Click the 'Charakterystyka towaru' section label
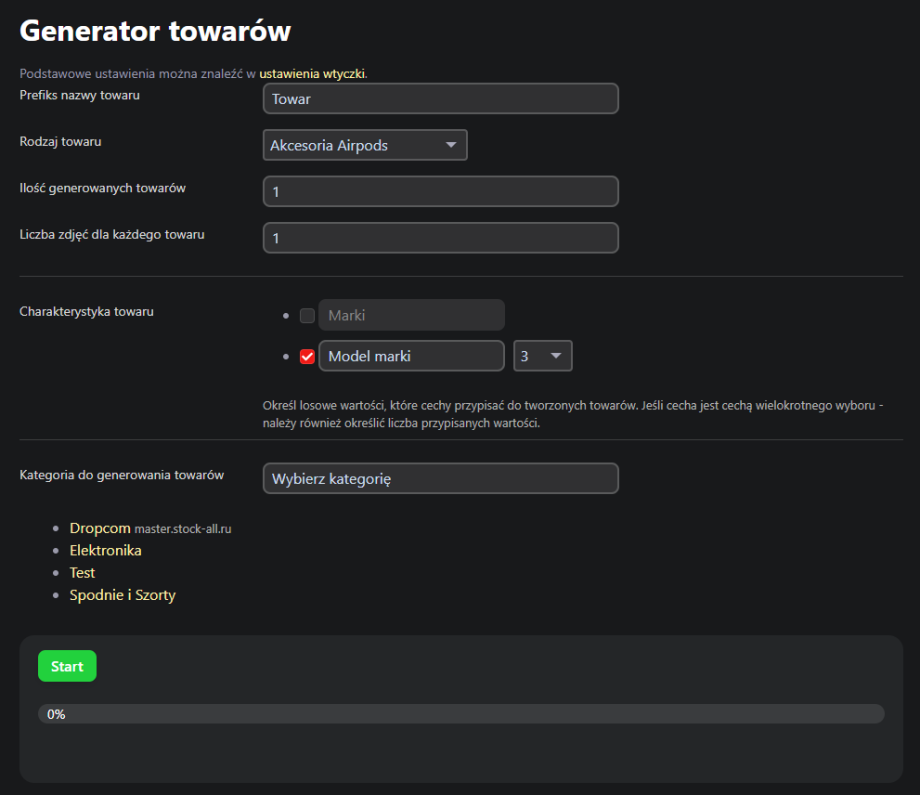Viewport: 920px width, 795px height. [86, 311]
